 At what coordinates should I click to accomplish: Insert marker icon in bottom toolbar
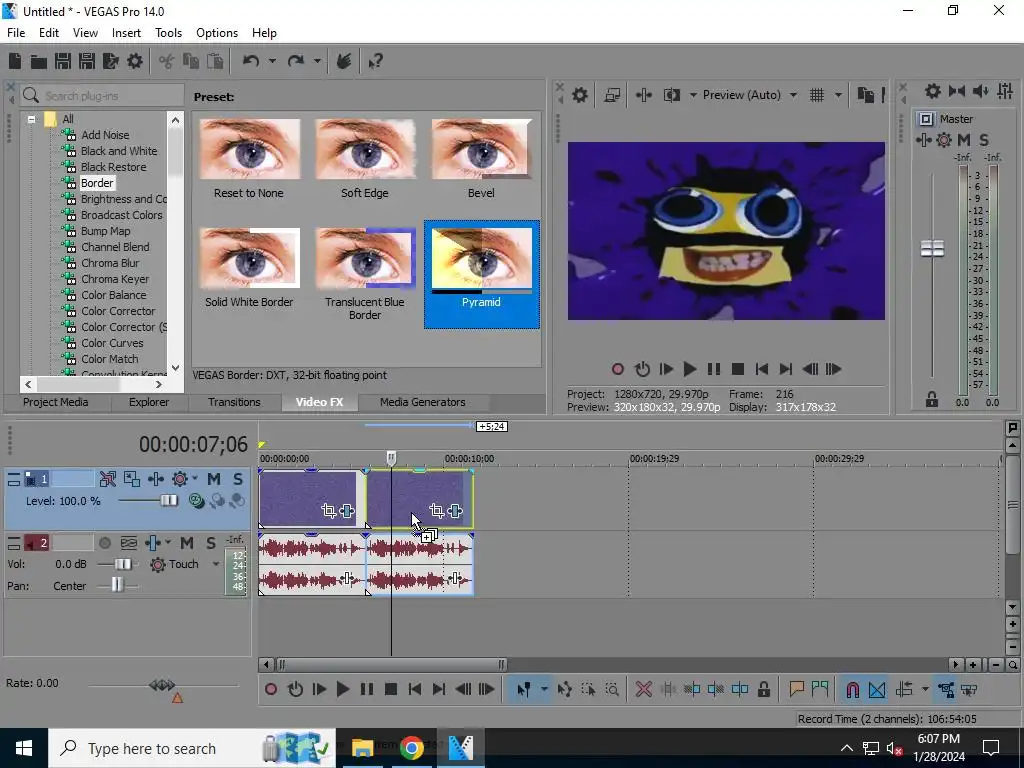[796, 689]
